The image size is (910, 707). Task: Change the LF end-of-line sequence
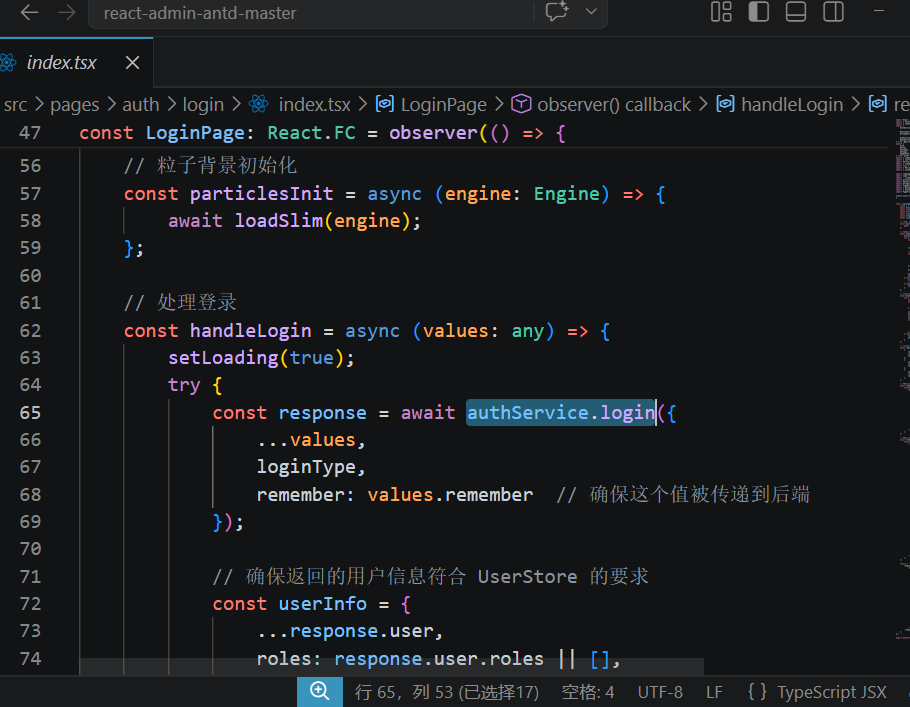point(714,692)
